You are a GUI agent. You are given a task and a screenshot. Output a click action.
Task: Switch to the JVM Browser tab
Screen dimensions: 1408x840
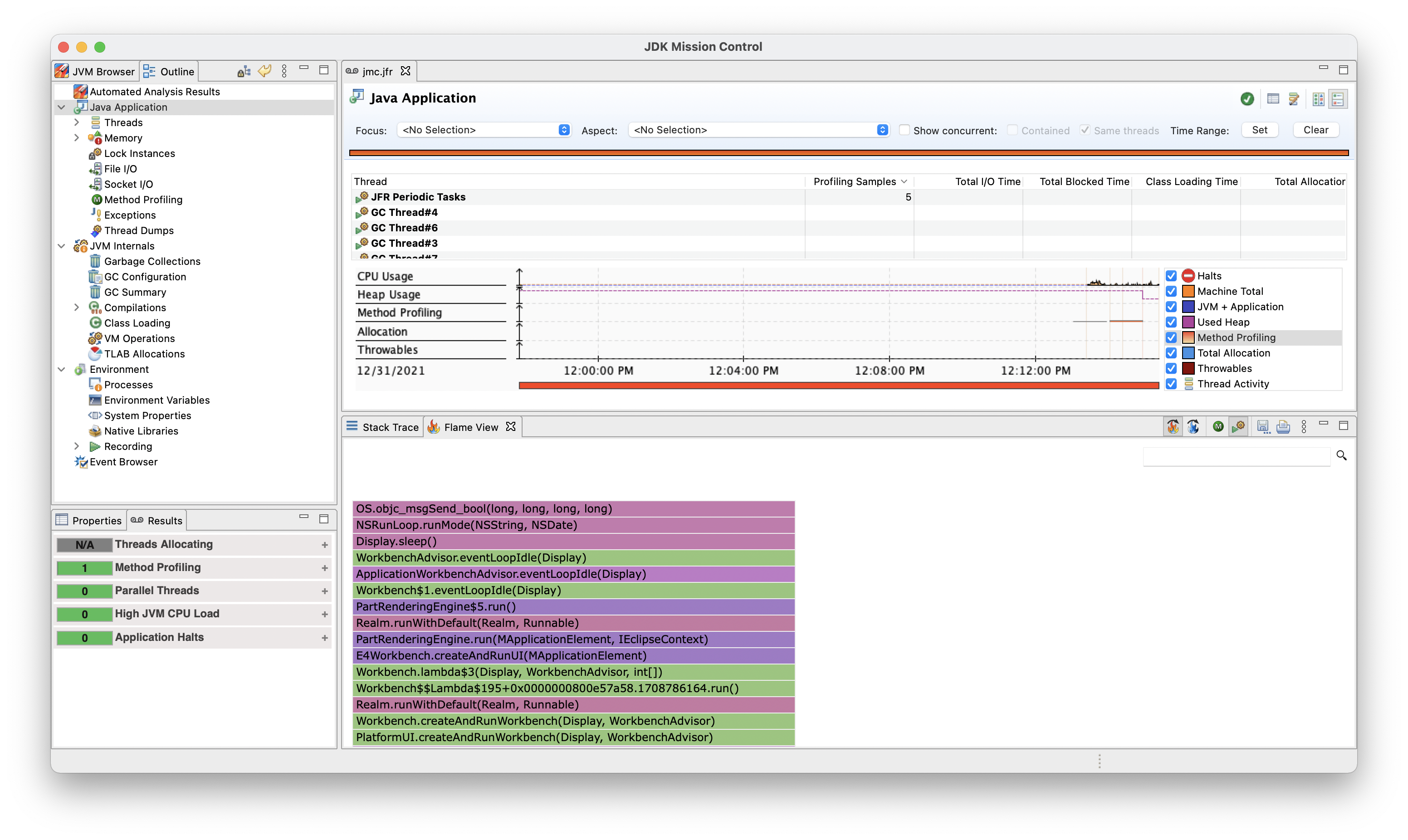(95, 71)
